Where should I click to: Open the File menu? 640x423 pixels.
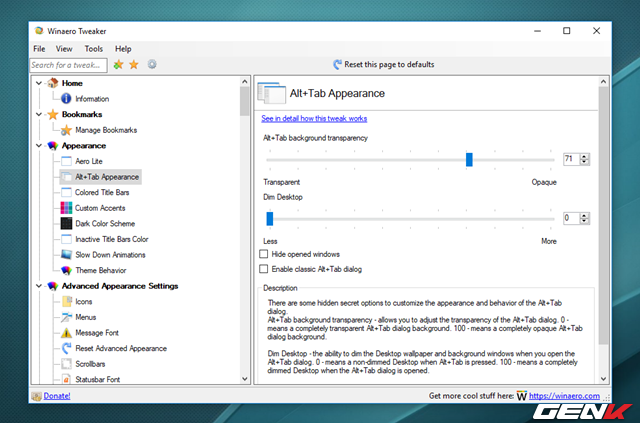click(39, 49)
